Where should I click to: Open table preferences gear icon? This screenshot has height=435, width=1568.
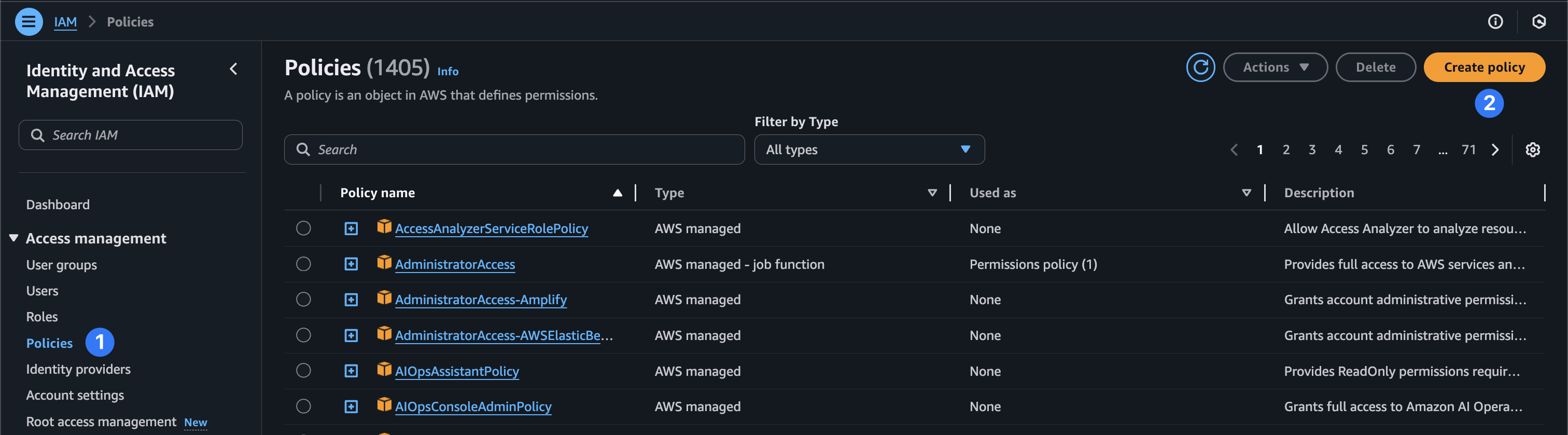click(x=1532, y=150)
